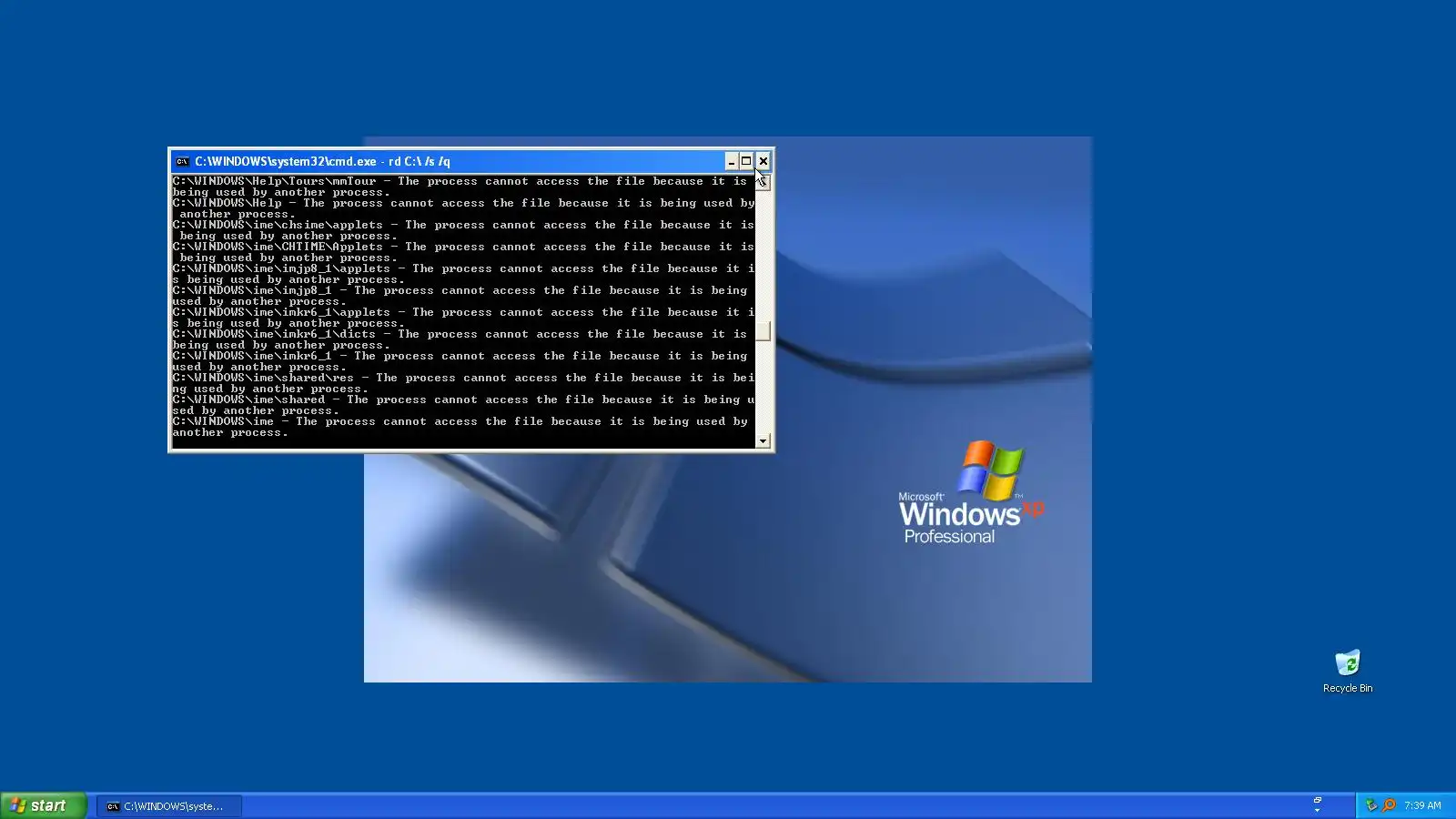Minimize the cmd.exe window
1456x819 pixels.
(731, 161)
